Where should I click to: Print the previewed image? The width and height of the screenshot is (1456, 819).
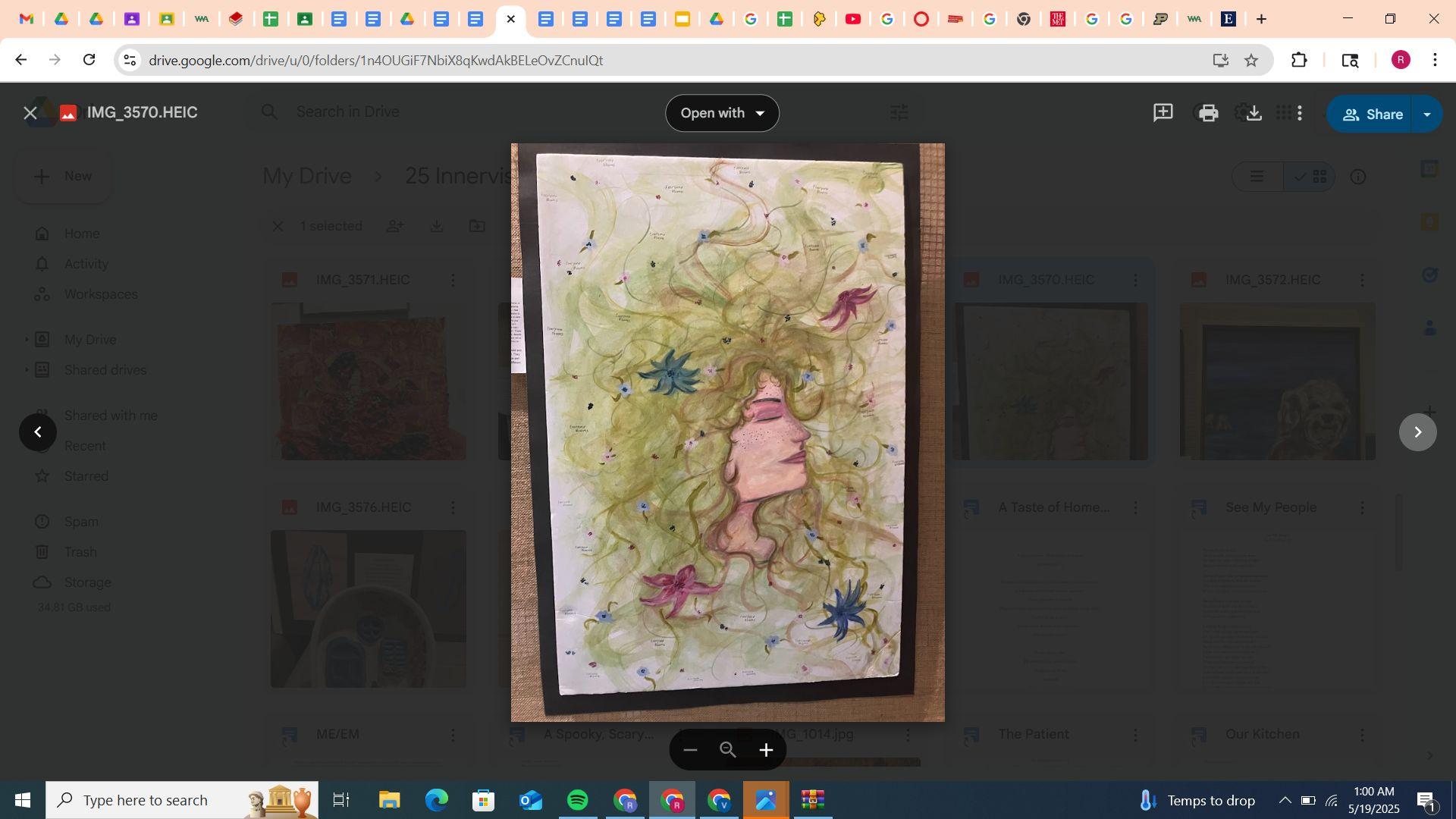click(x=1208, y=113)
